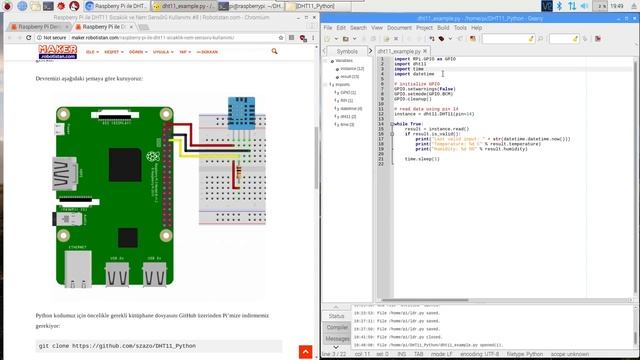Open Geany Tools menu

pos(460,28)
